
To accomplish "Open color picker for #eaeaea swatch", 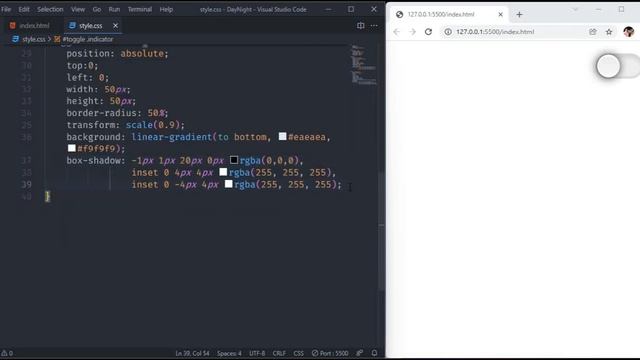I will pyautogui.click(x=282, y=136).
